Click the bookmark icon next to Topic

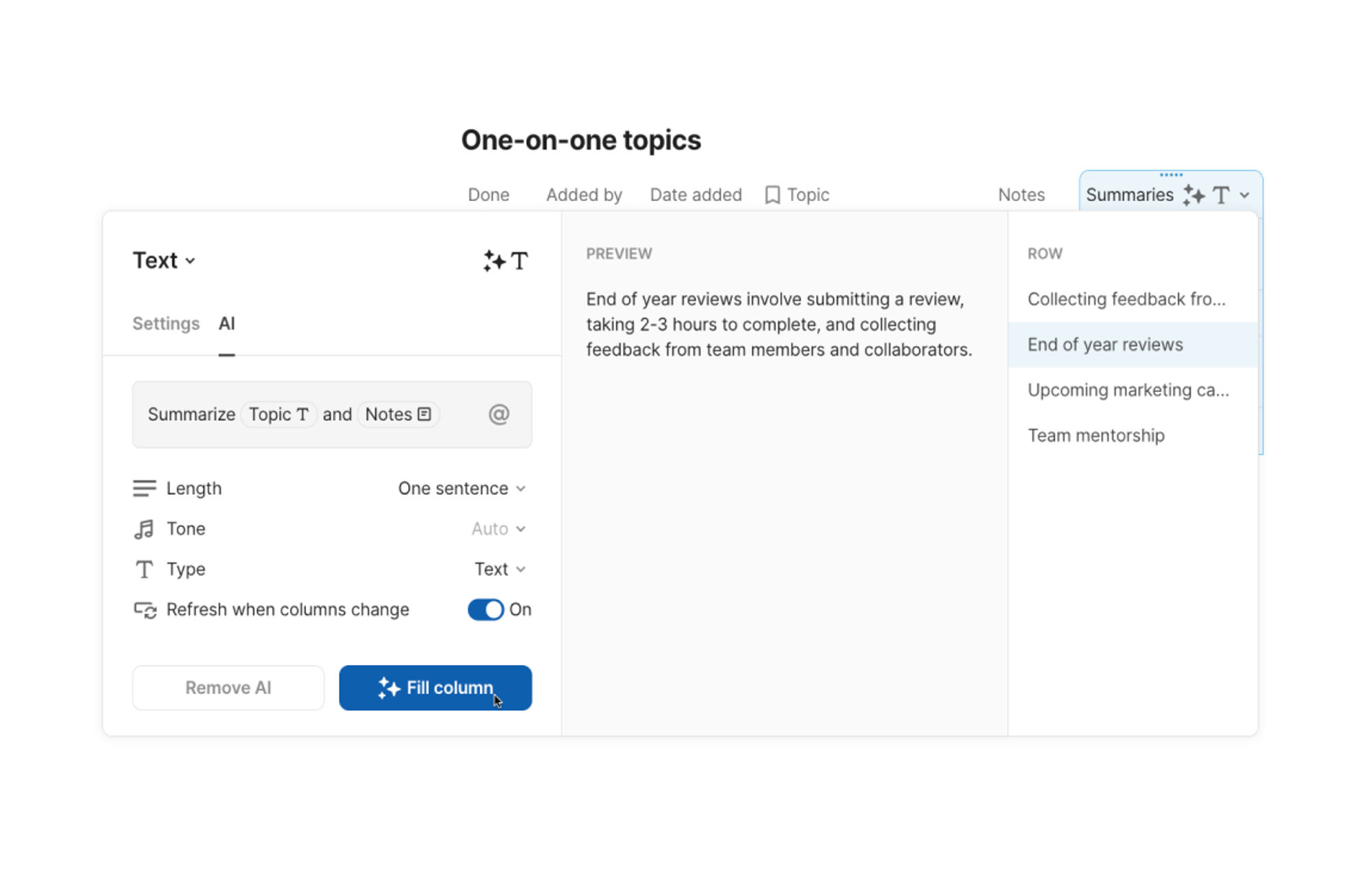point(772,195)
